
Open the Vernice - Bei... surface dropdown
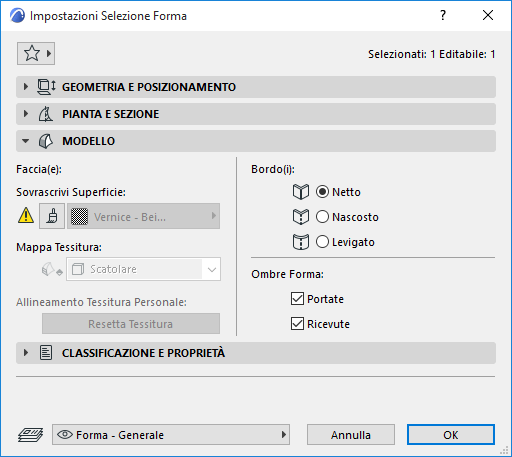(143, 216)
